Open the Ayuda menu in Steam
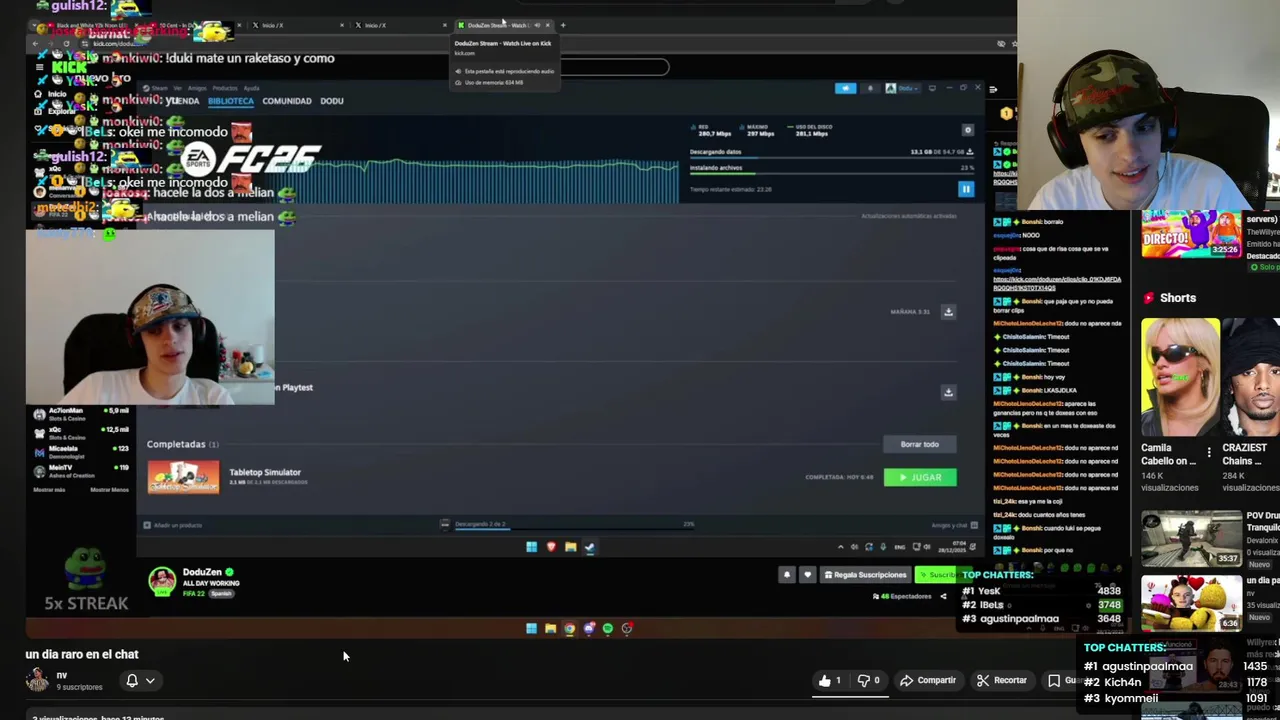The width and height of the screenshot is (1280, 720). [x=252, y=88]
